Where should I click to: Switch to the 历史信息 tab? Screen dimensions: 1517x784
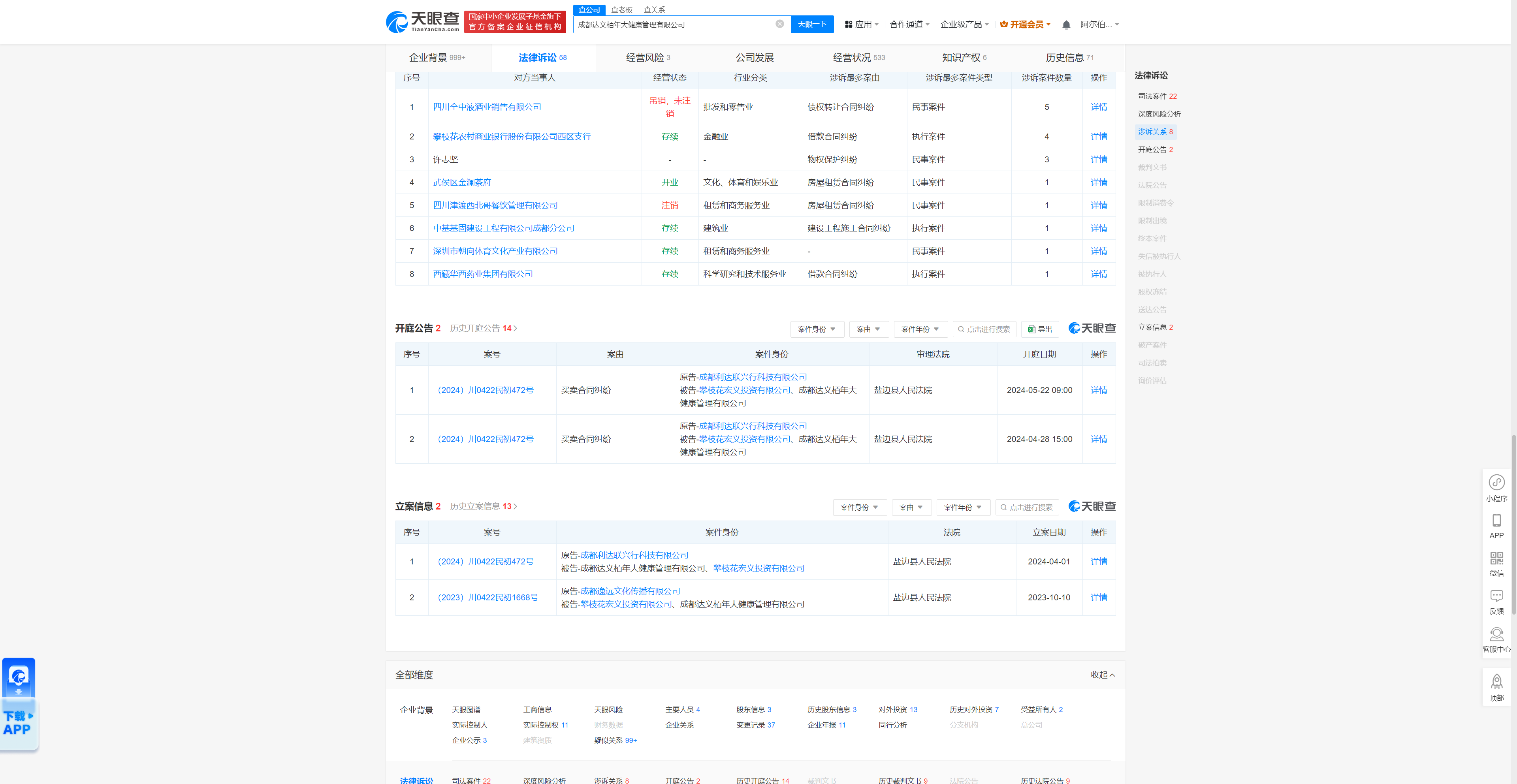pos(1069,58)
